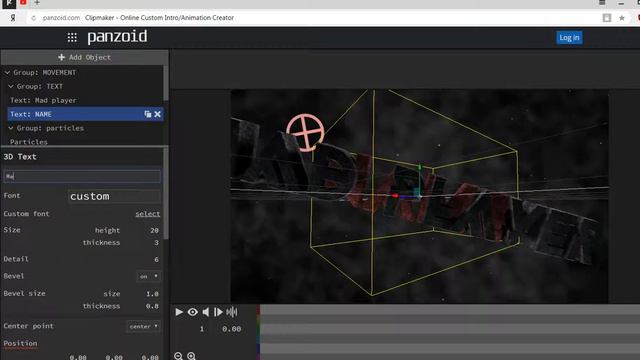Click the 3D Text content input field

pos(82,176)
